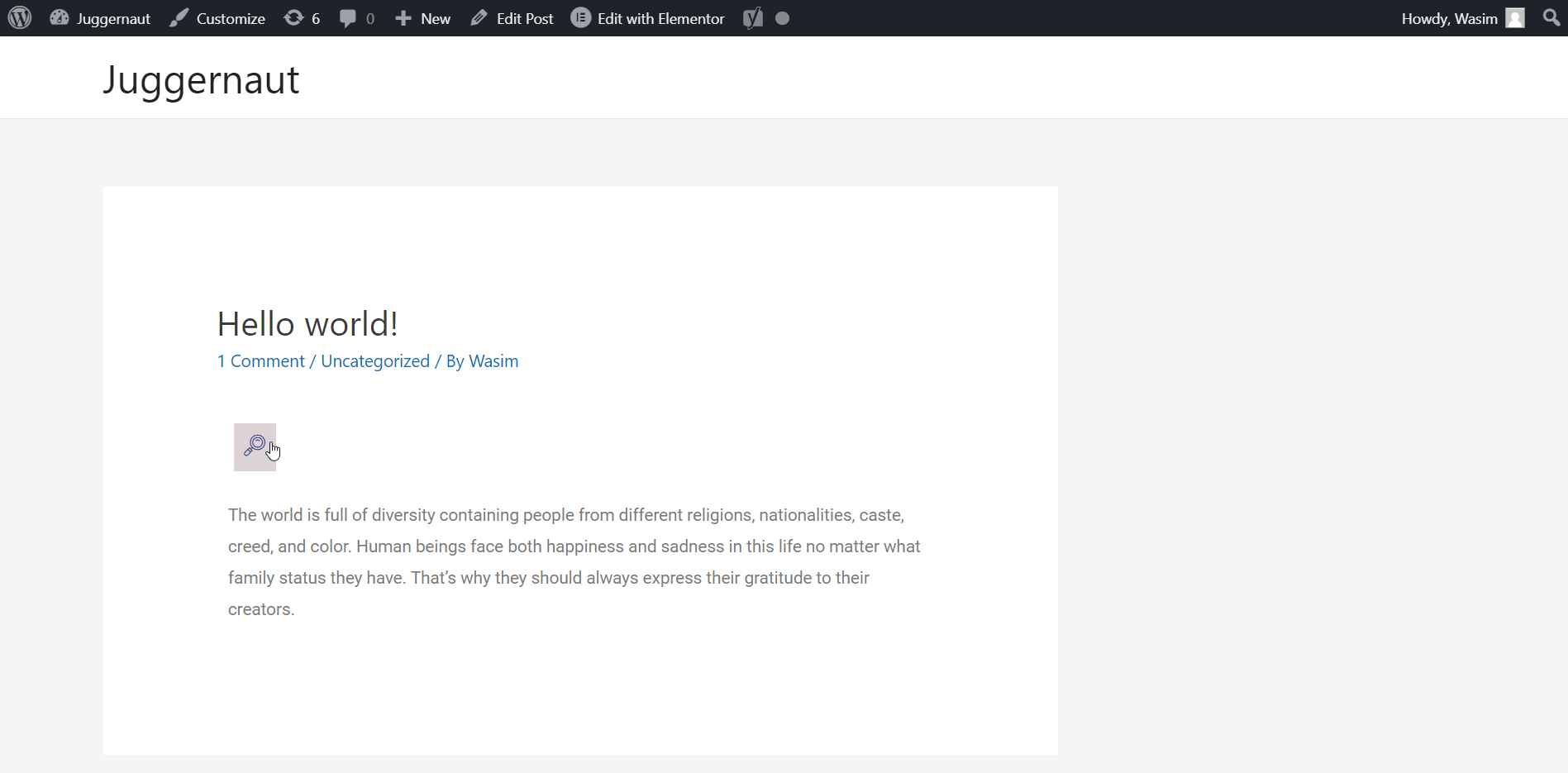Open the WordPress logo menu
Screen dimensions: 1568x773
point(20,18)
